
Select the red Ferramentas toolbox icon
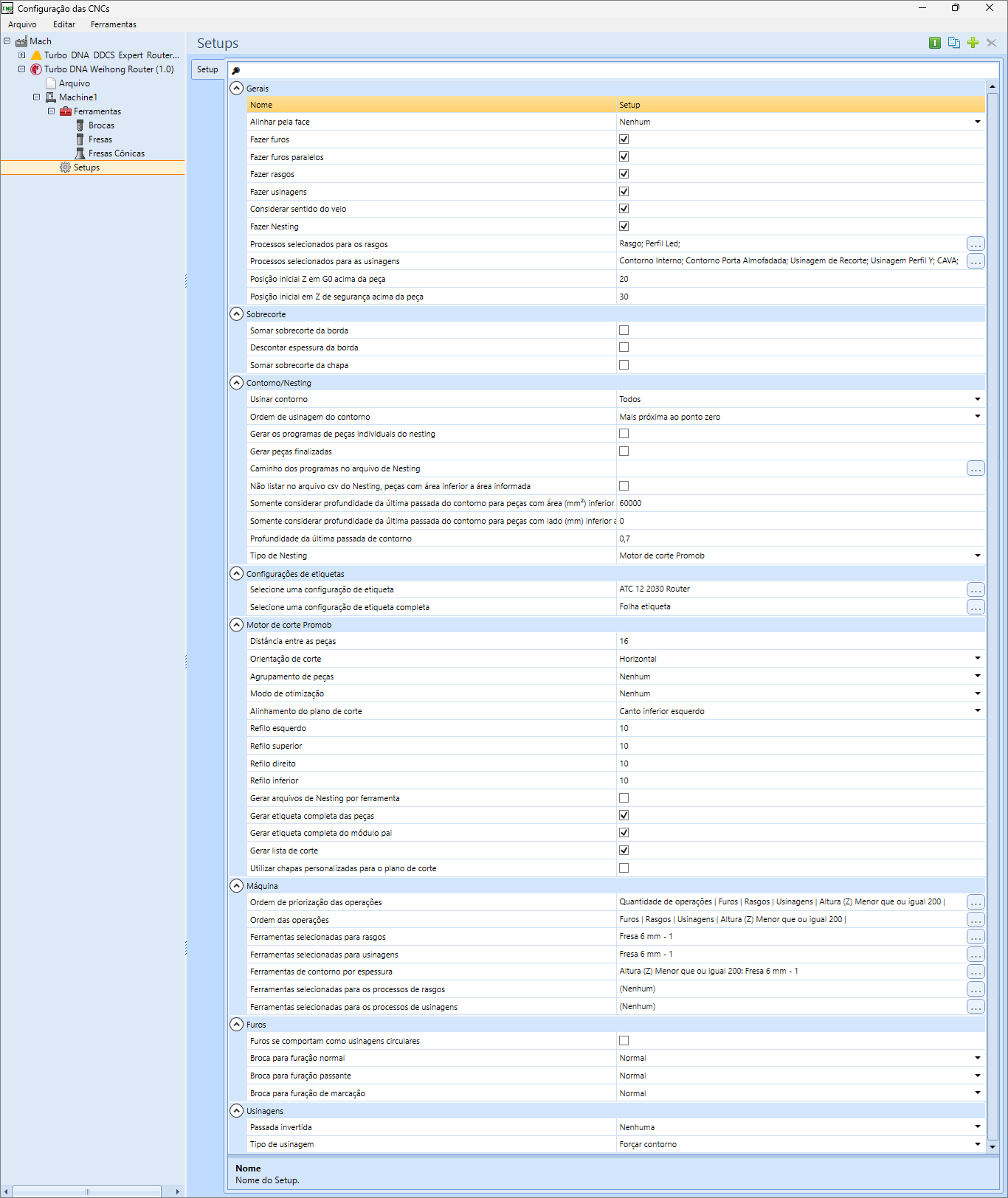[x=66, y=111]
